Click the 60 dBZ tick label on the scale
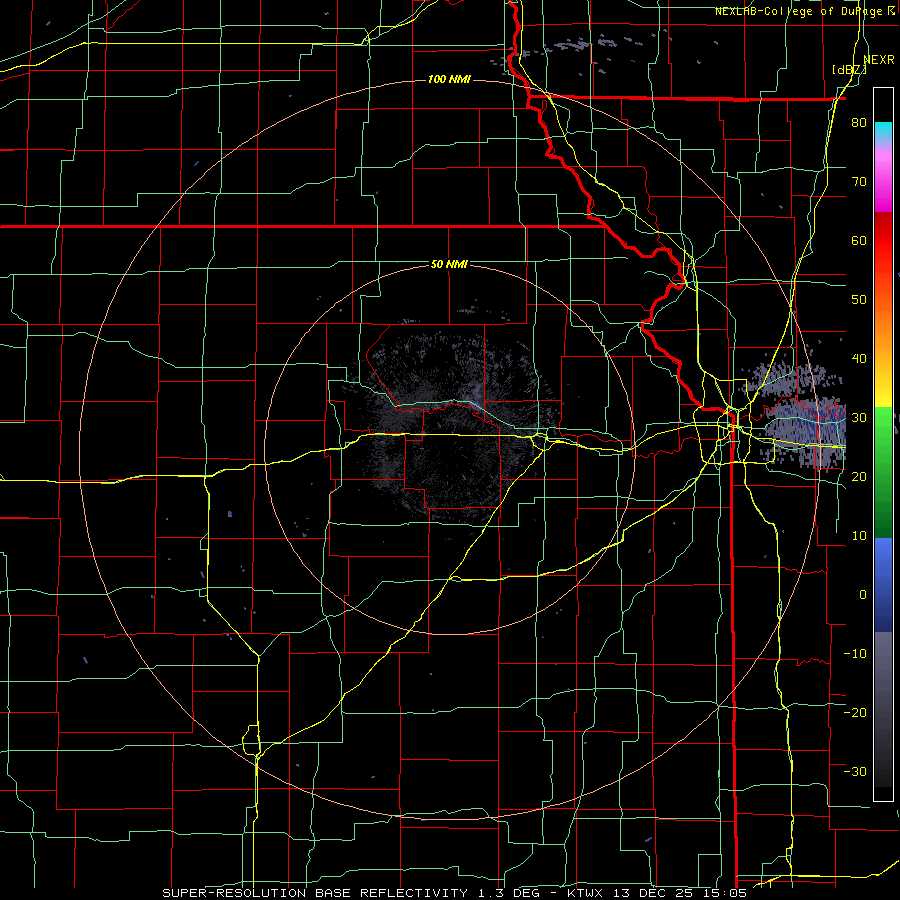The image size is (900, 900). click(x=859, y=240)
